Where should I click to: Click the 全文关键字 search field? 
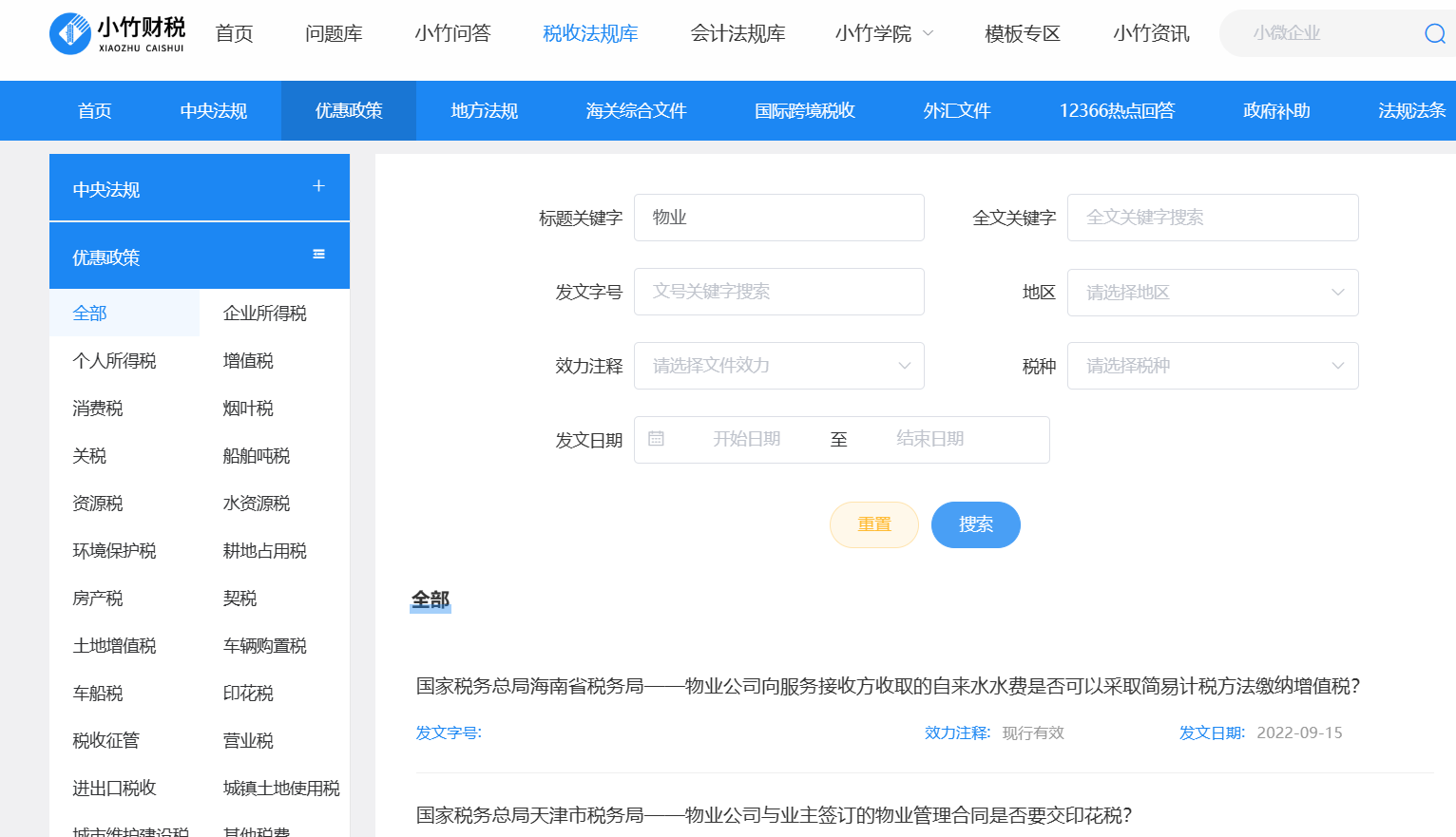(1212, 218)
